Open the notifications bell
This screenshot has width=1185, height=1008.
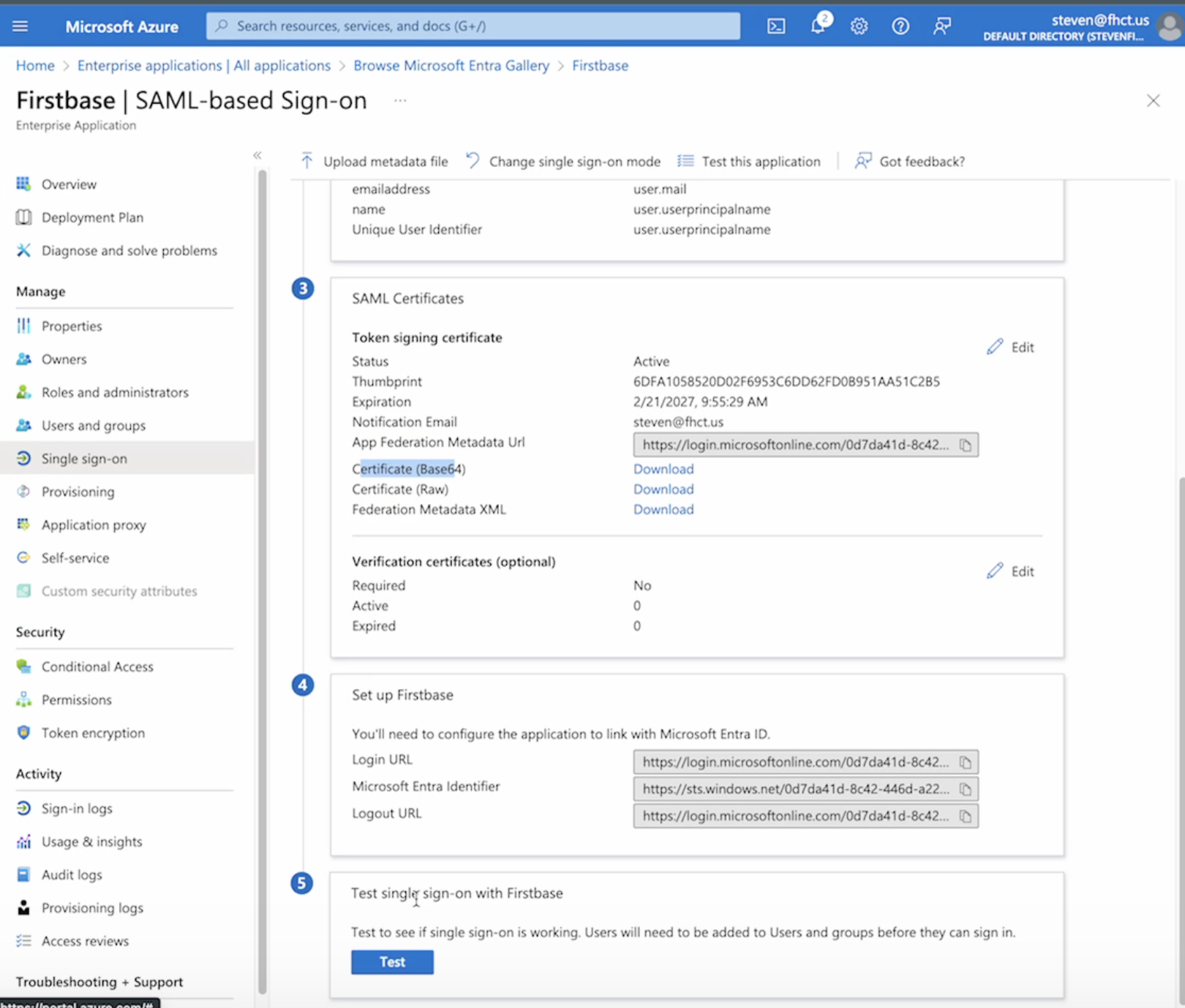click(819, 26)
